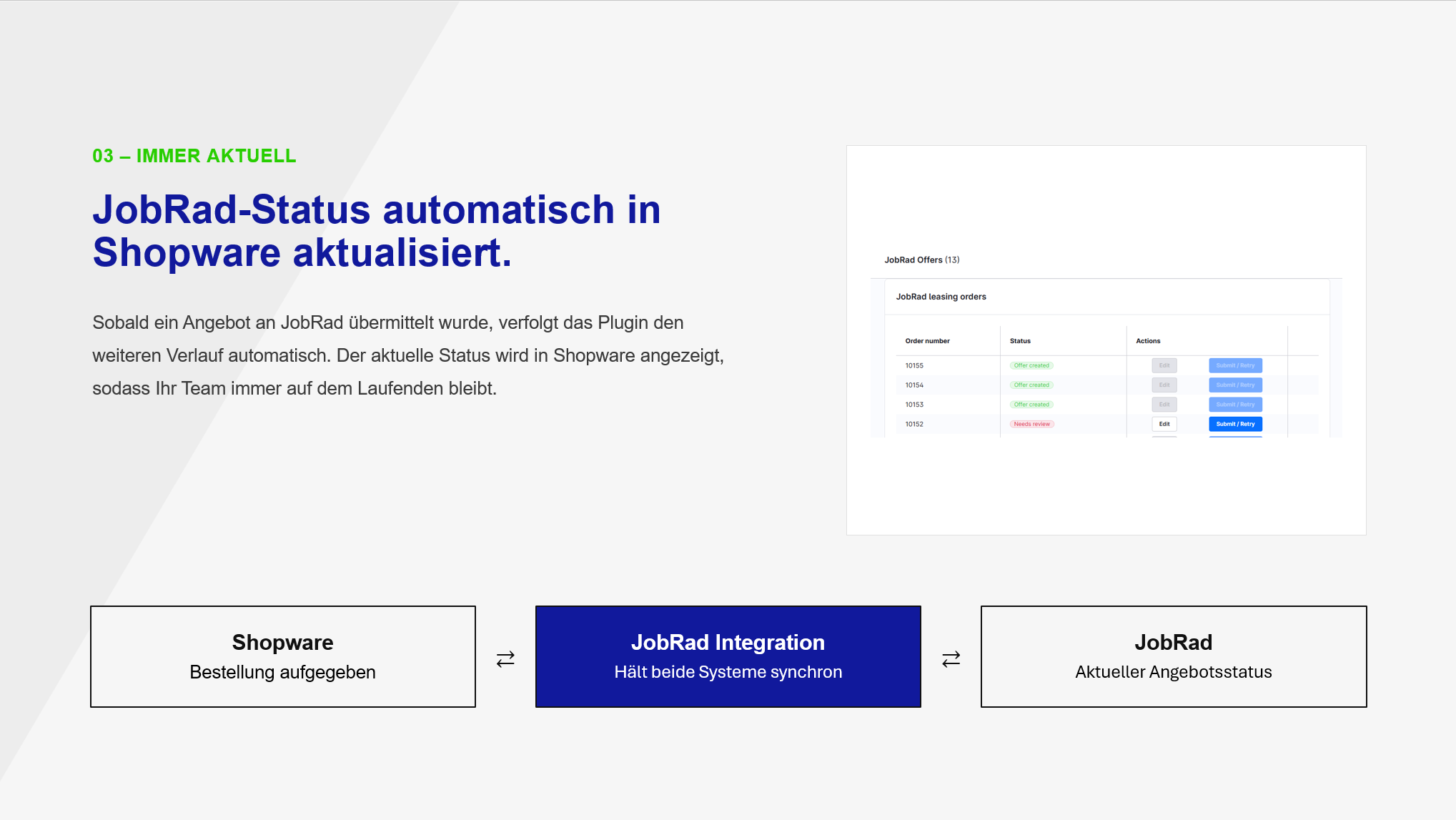Select the 'Offer created' status badge of order 10155

(x=1031, y=365)
